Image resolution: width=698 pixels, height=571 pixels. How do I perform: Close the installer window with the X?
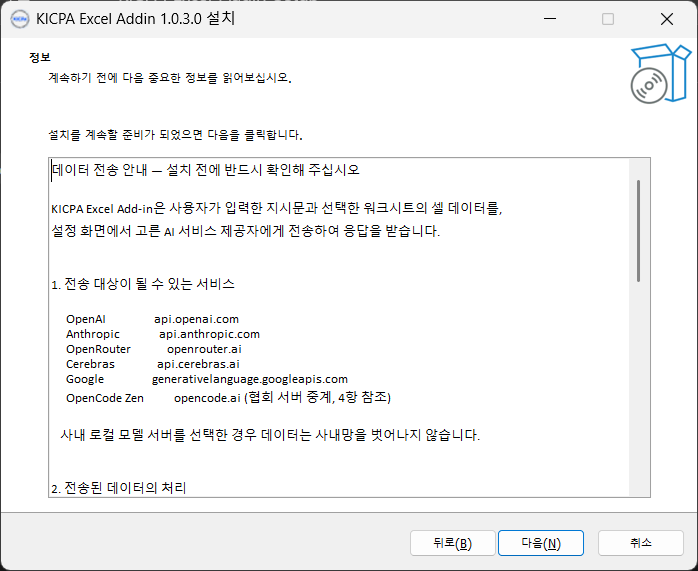click(x=666, y=19)
